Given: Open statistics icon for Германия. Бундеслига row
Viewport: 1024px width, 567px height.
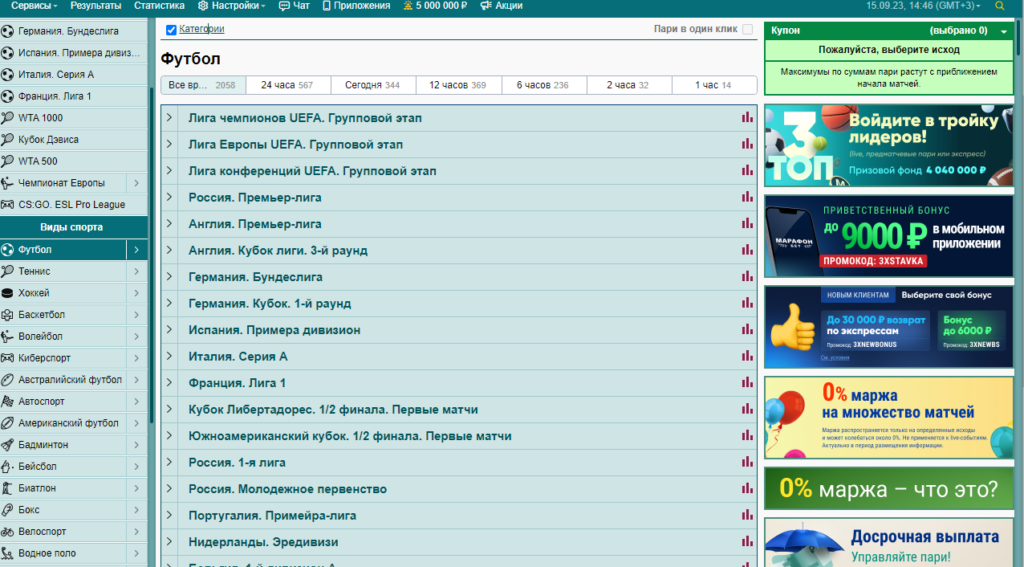Looking at the screenshot, I should tap(747, 276).
